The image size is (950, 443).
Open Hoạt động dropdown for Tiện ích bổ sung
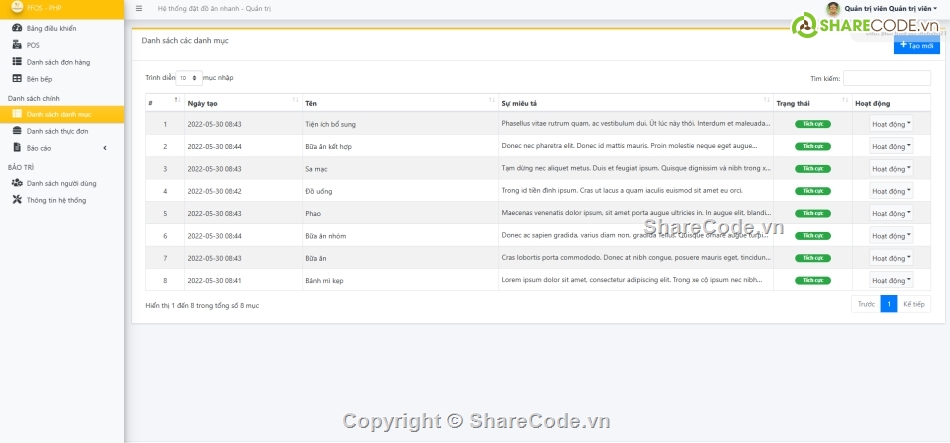[890, 125]
